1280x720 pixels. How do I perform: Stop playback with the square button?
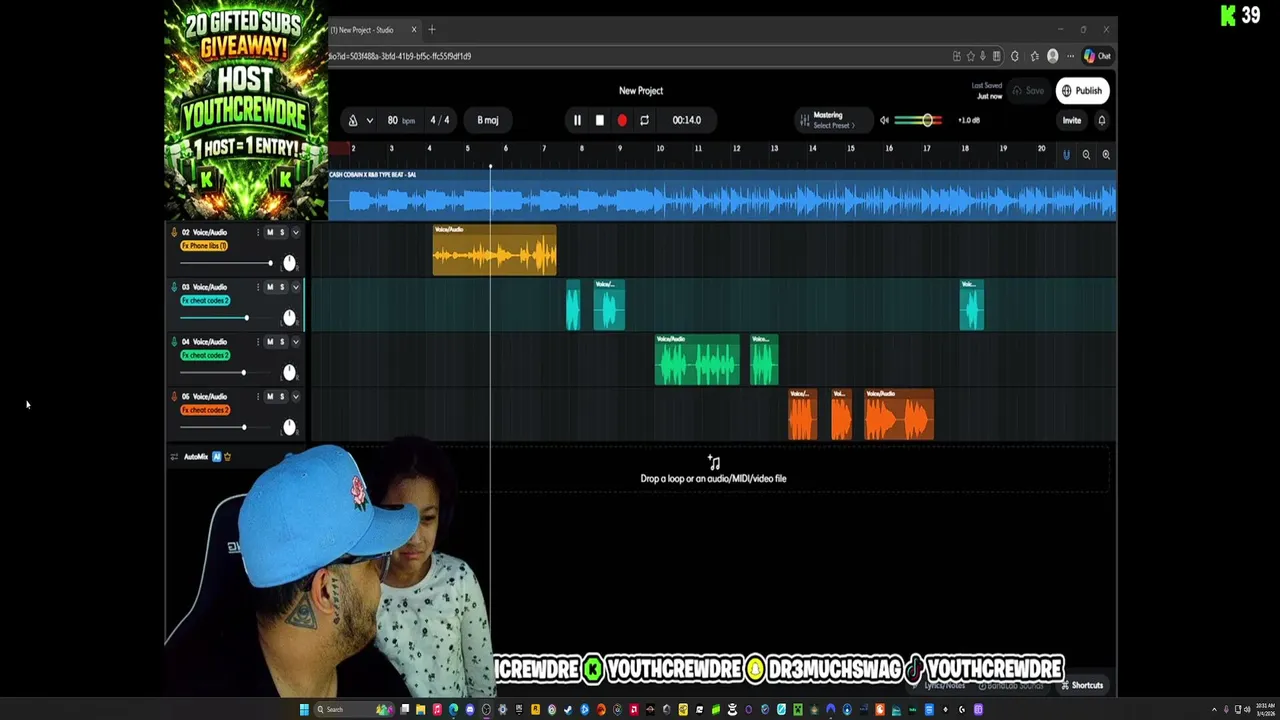(599, 120)
